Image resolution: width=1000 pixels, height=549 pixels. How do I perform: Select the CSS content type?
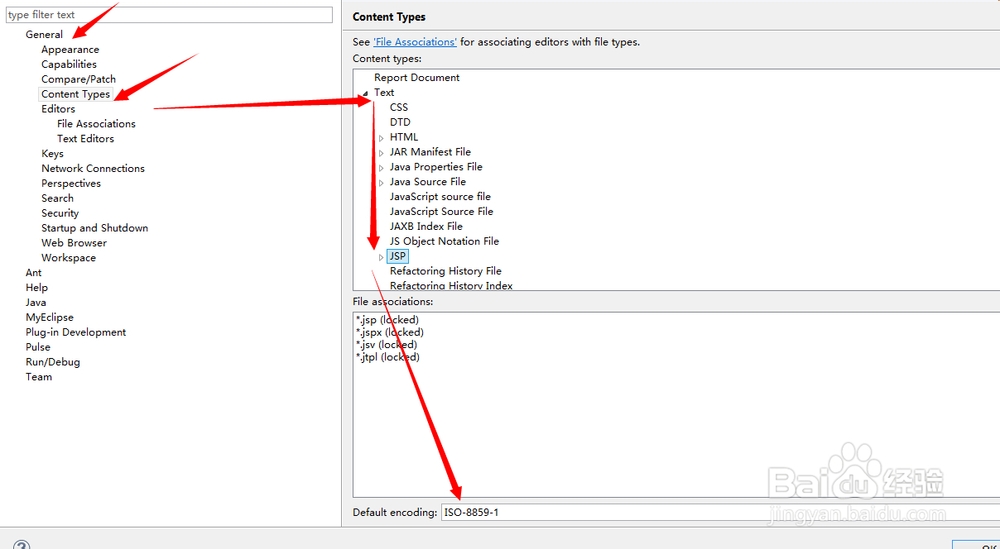(399, 107)
